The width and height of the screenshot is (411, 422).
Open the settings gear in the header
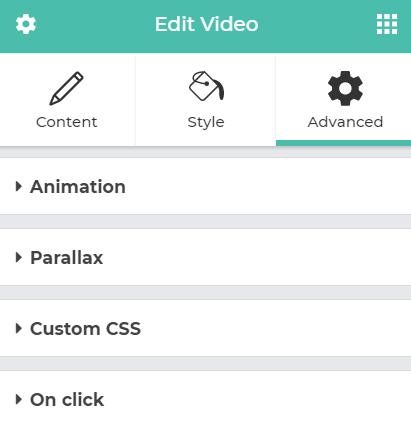tap(26, 24)
